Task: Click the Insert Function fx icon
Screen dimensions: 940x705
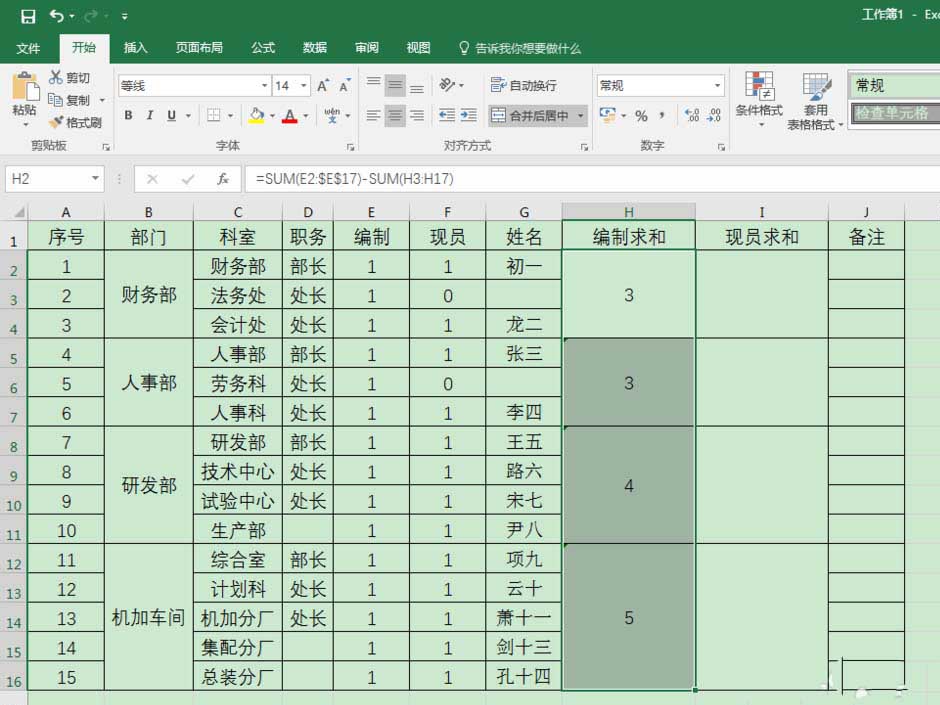Action: point(223,179)
